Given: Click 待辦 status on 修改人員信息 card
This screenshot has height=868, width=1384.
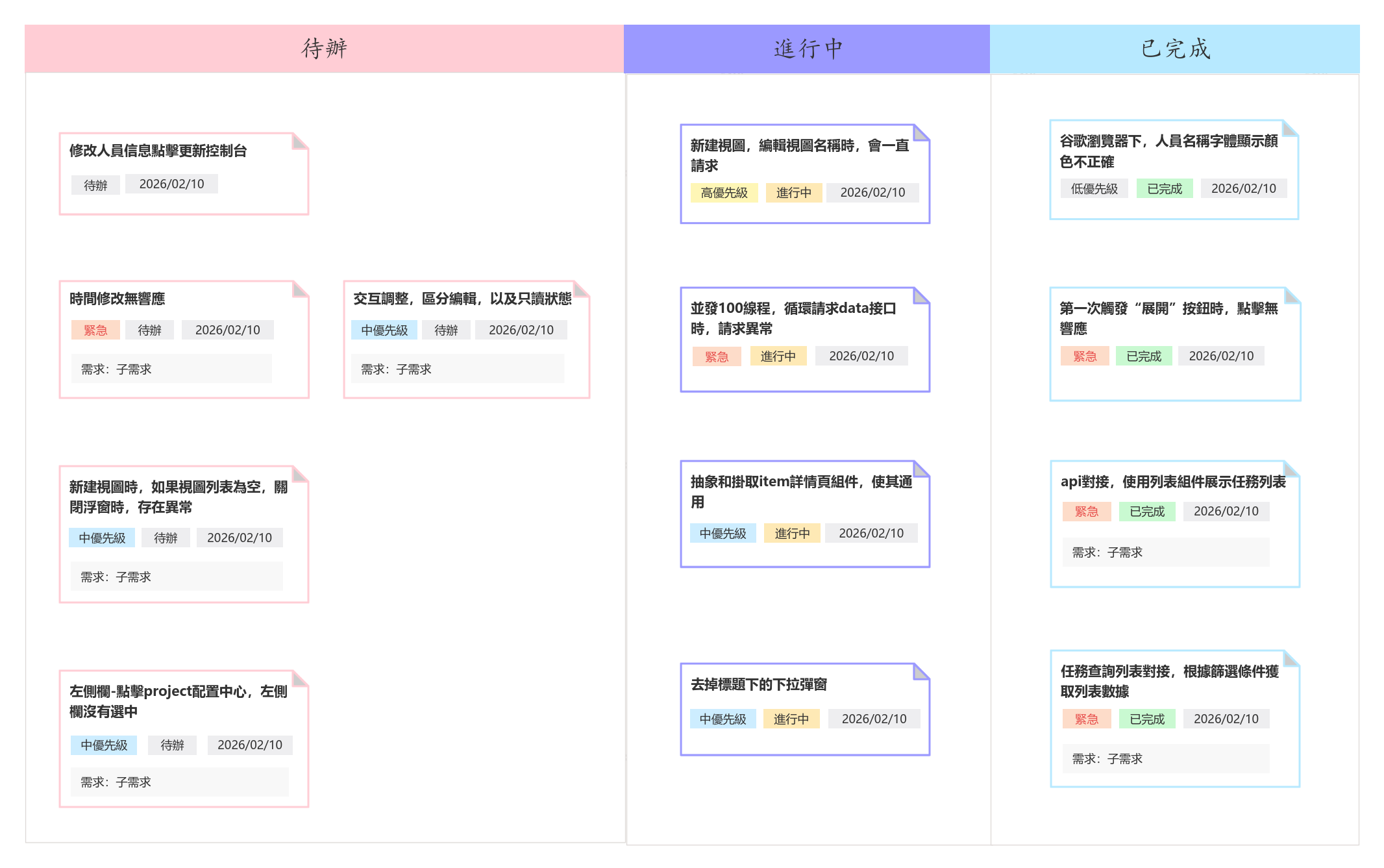Looking at the screenshot, I should point(95,185).
